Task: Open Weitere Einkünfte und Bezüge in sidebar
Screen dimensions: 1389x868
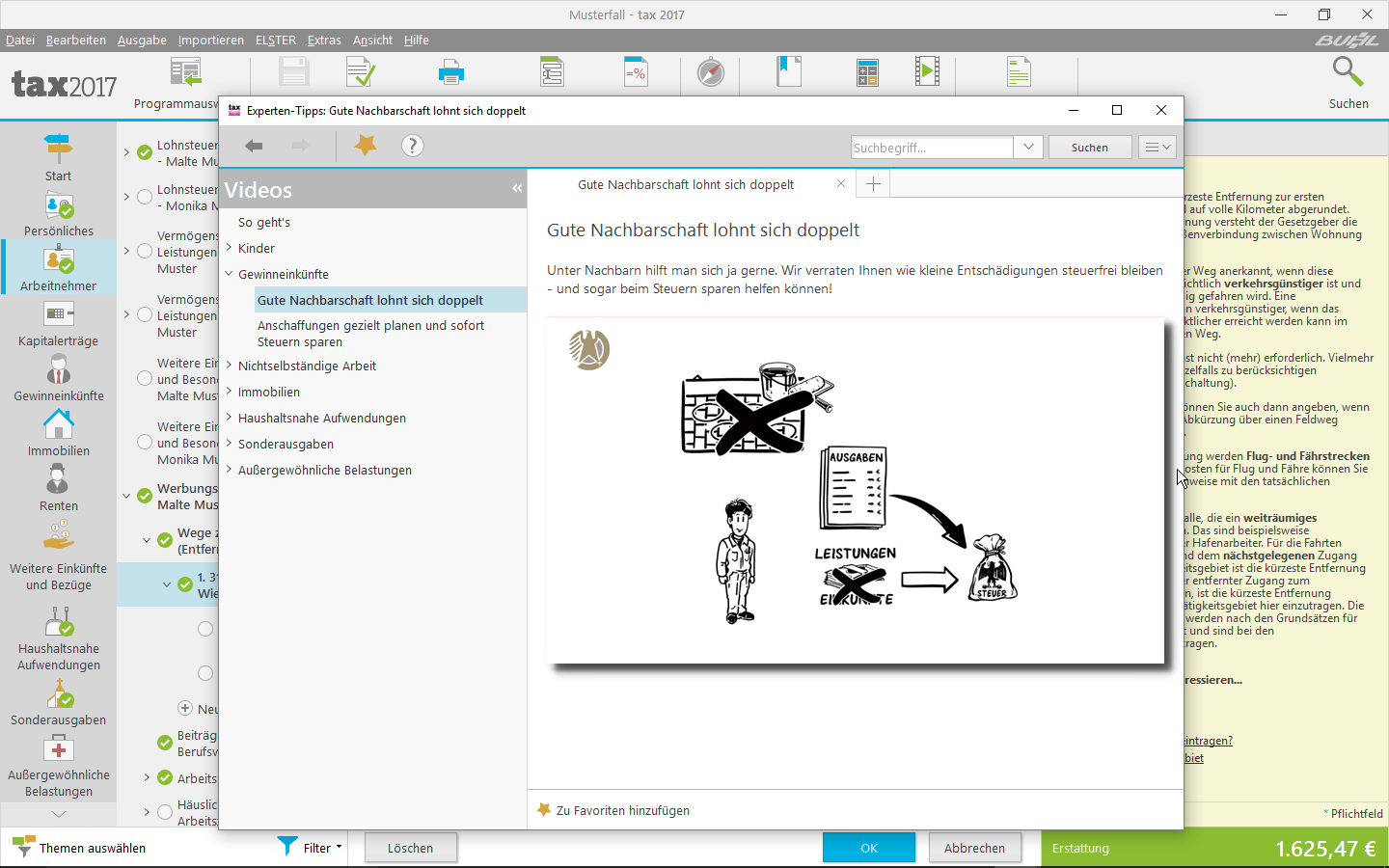Action: [x=58, y=556]
